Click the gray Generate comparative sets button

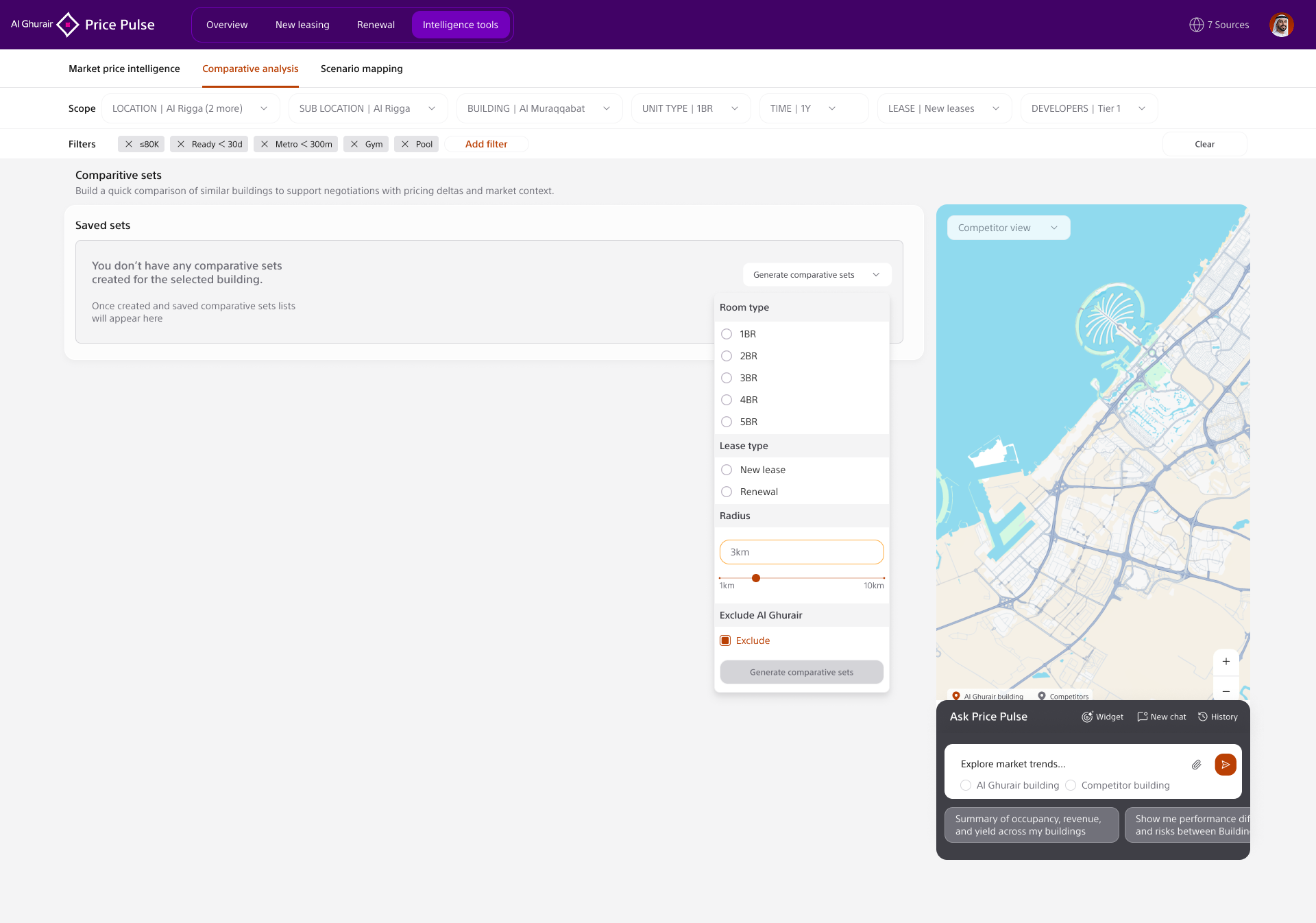pos(802,672)
